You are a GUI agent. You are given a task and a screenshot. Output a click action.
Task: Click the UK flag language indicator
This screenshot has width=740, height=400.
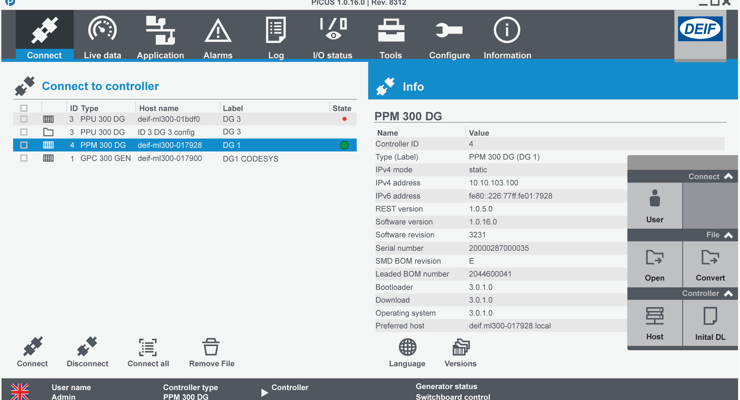click(x=20, y=391)
